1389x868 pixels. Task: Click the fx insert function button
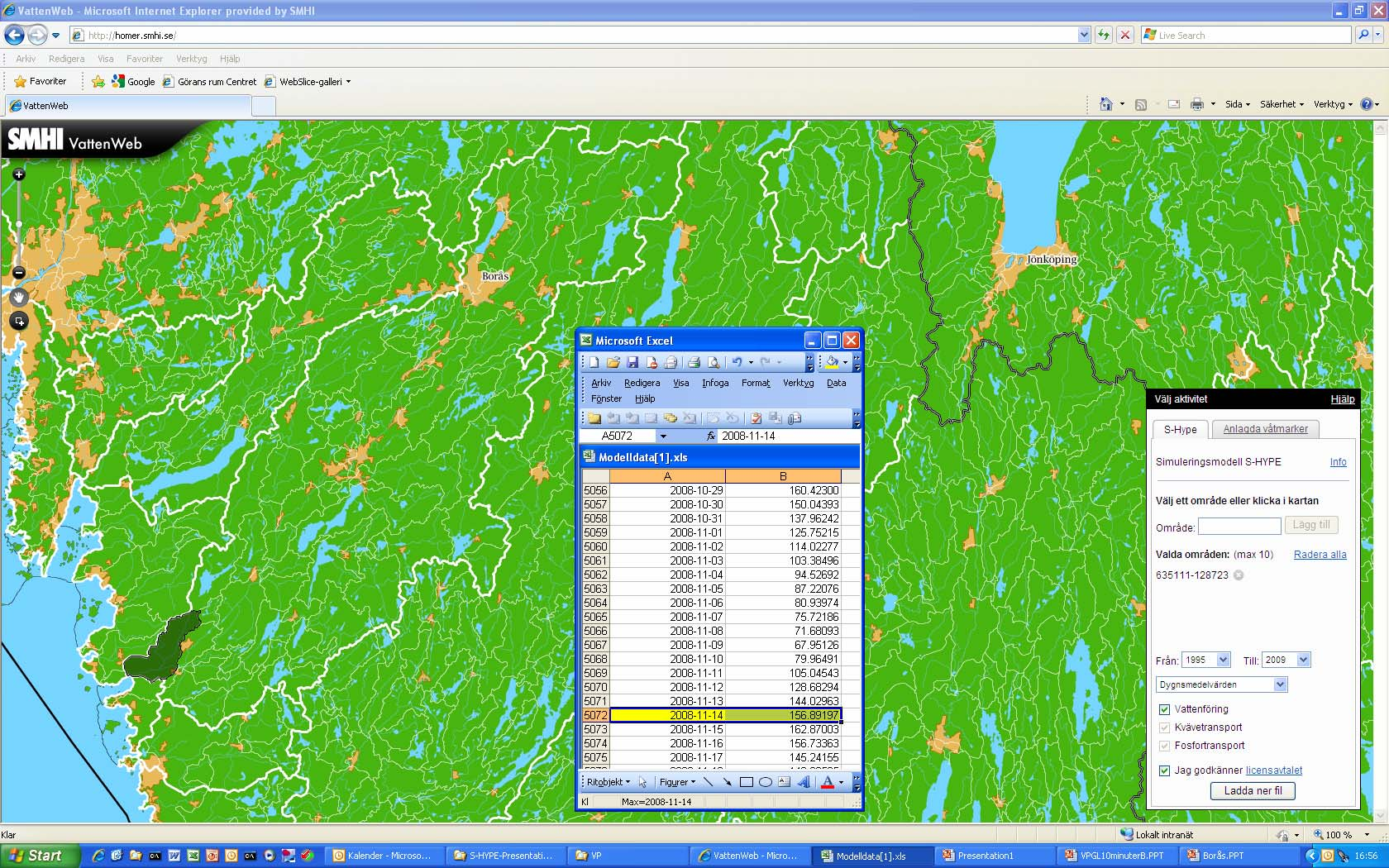(x=710, y=436)
